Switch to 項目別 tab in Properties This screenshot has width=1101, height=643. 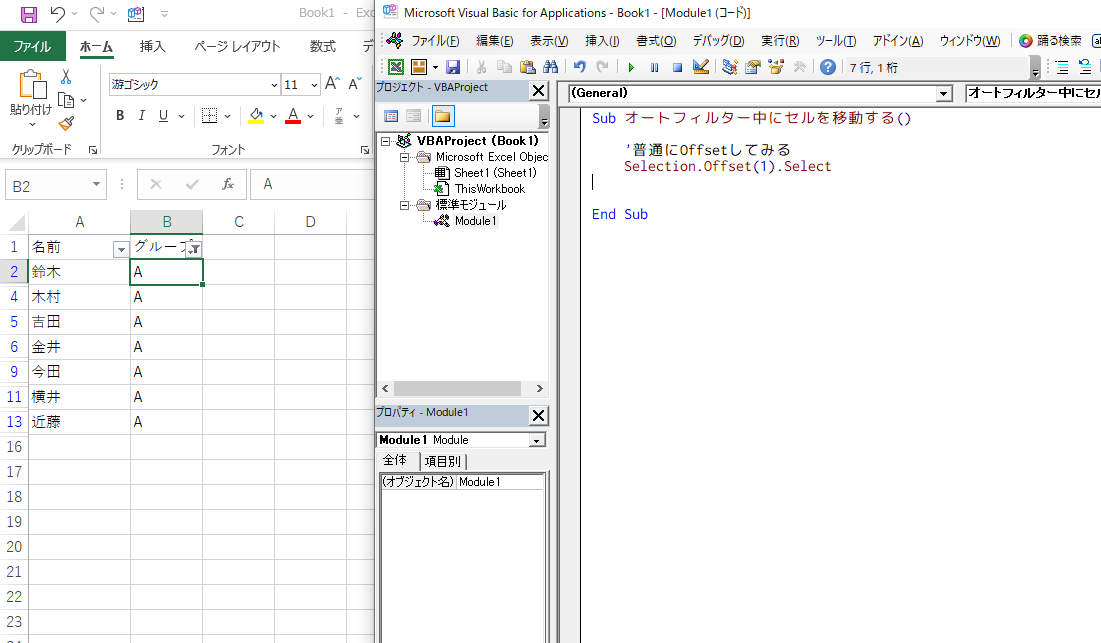(x=443, y=461)
